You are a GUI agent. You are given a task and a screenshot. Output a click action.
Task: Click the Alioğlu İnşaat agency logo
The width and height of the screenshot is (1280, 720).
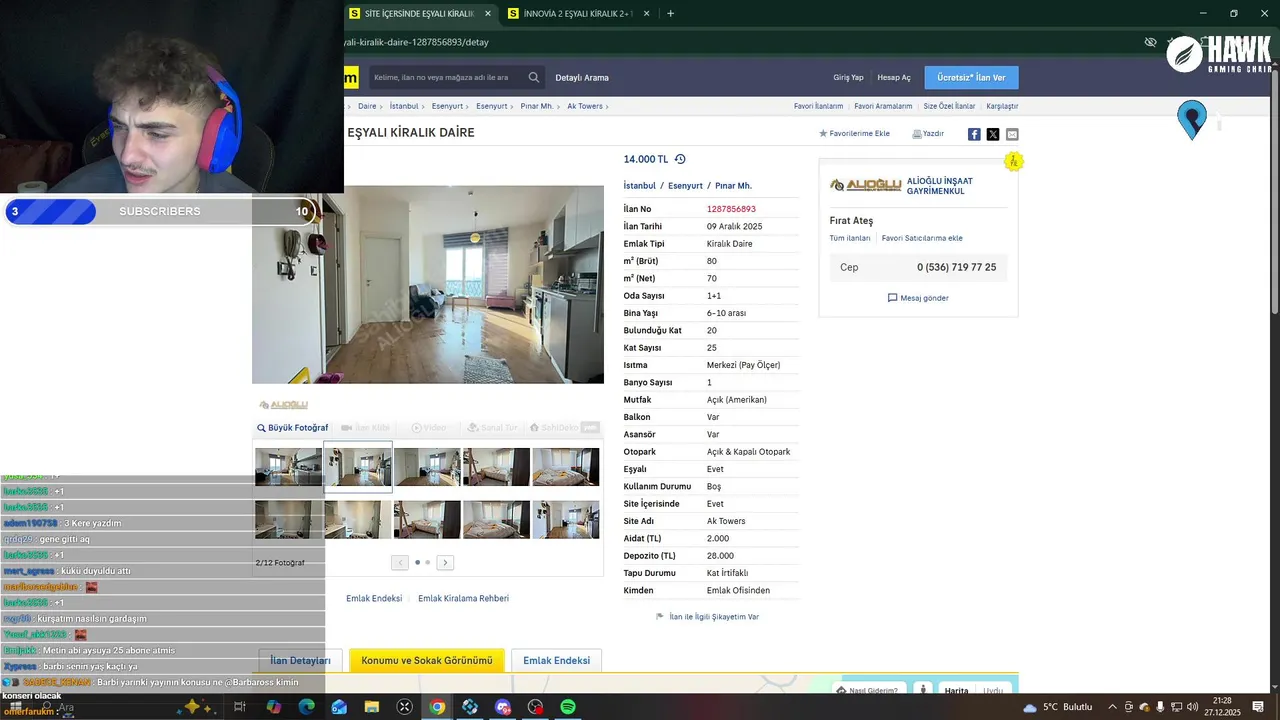click(x=866, y=185)
